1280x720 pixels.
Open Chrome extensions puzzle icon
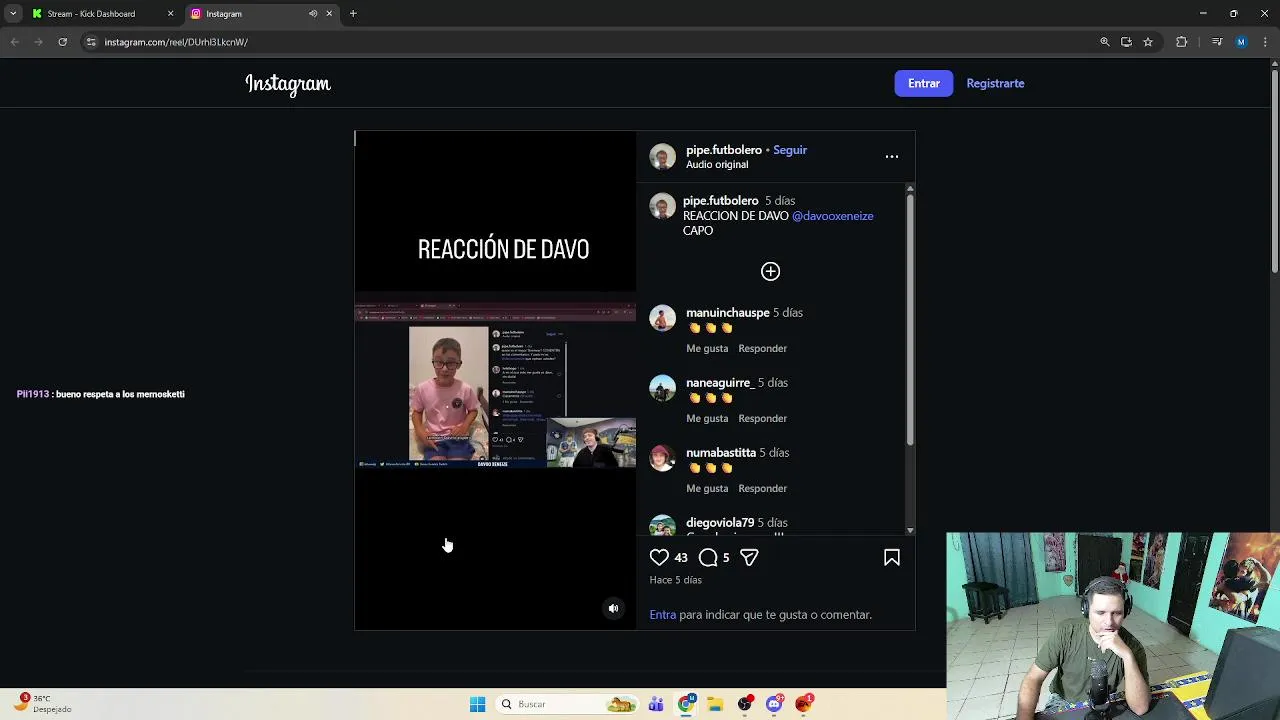coord(1181,42)
